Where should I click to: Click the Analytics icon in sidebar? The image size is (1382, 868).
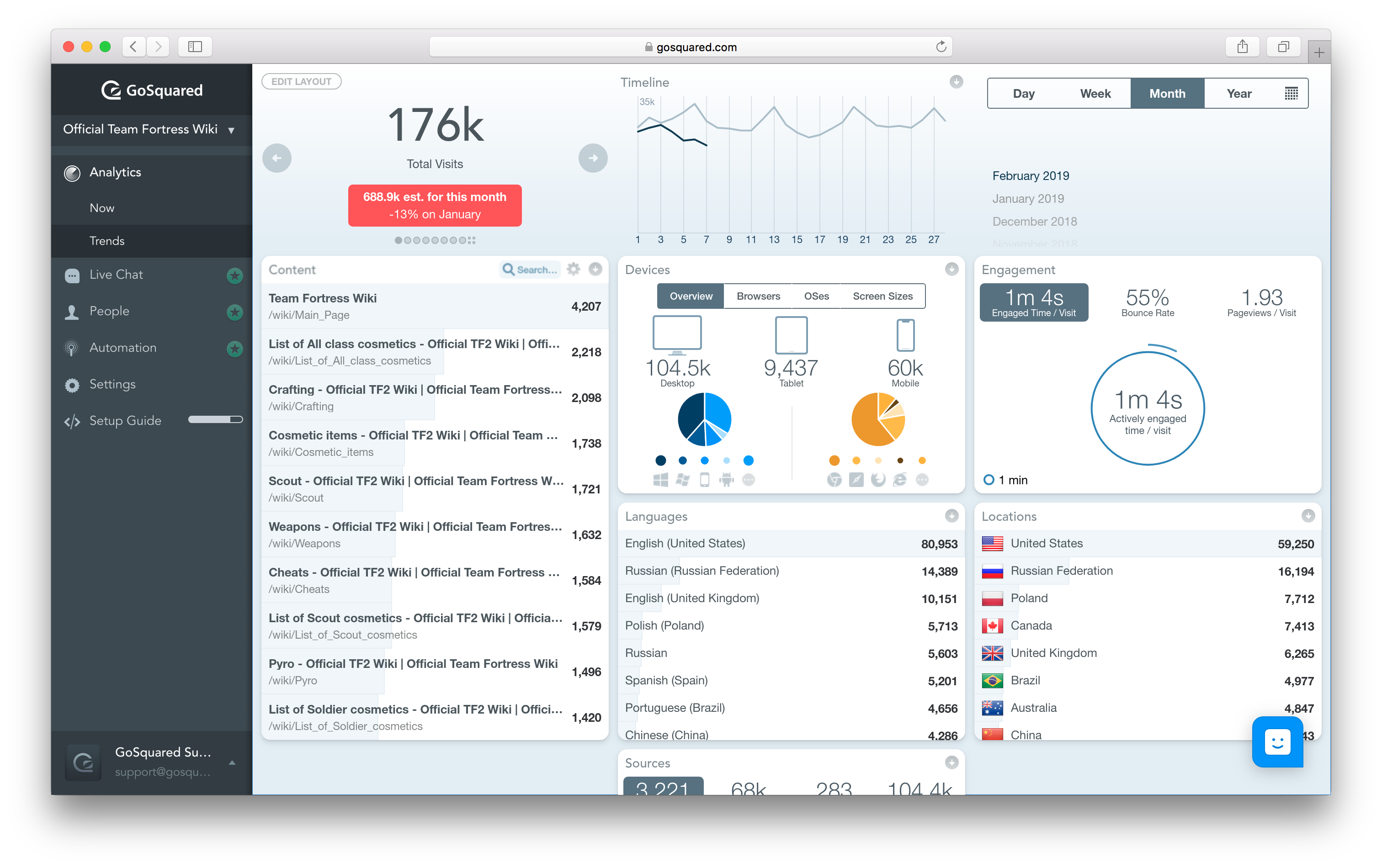click(72, 172)
